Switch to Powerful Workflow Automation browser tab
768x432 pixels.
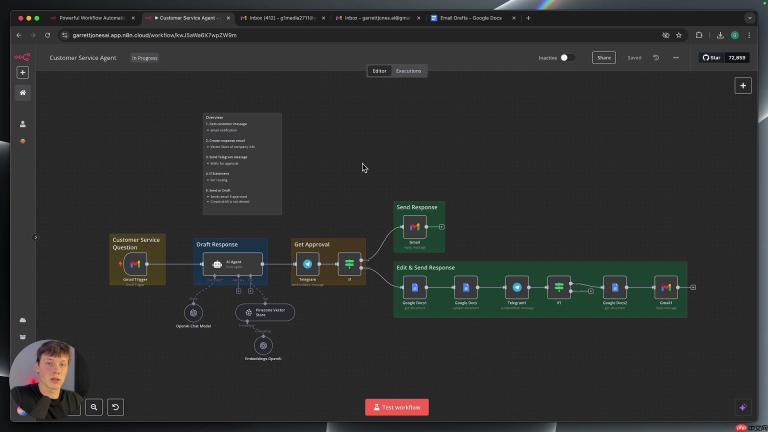tap(92, 18)
